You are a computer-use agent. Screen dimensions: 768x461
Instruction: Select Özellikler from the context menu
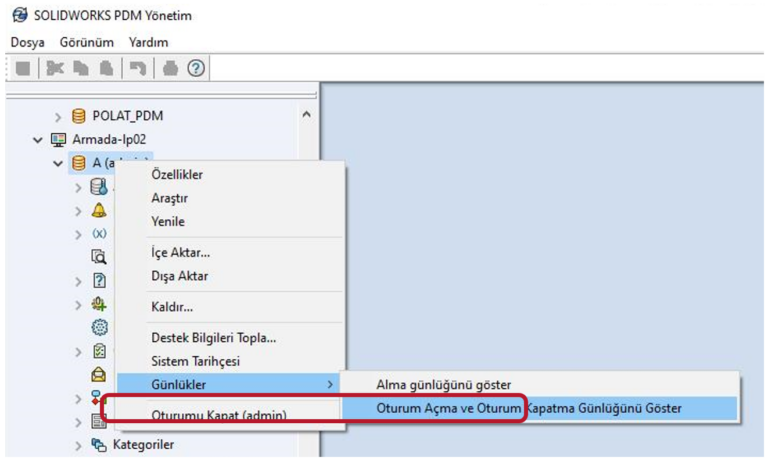pyautogui.click(x=177, y=175)
